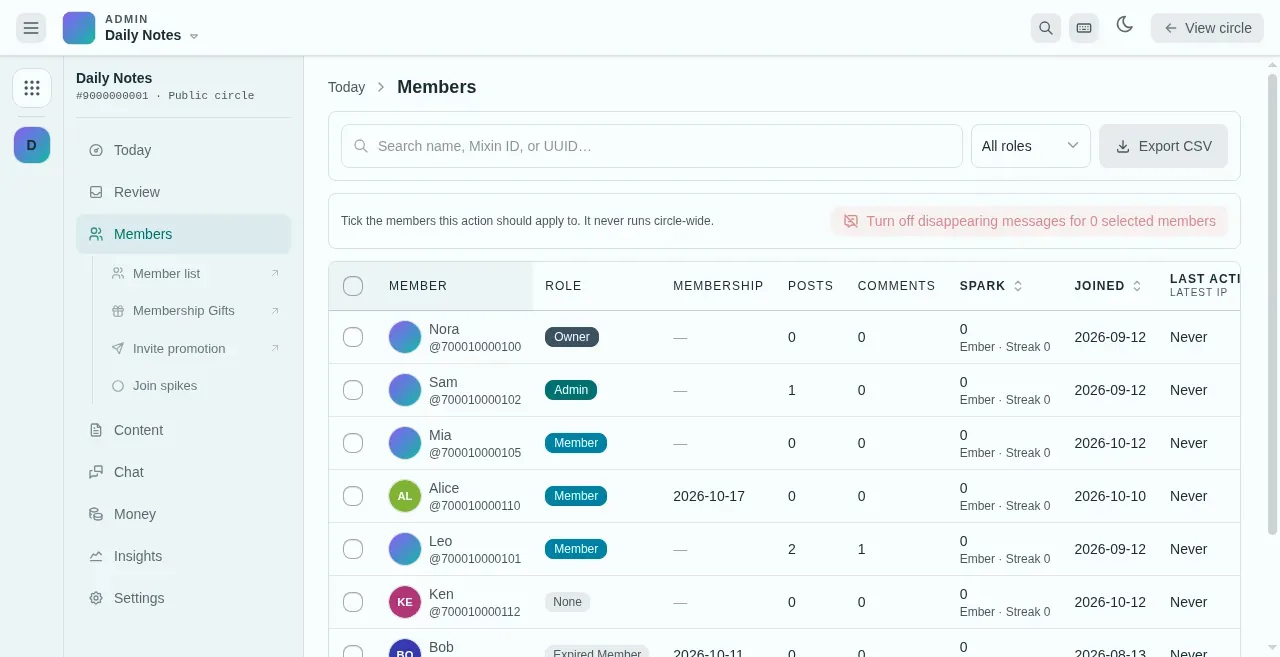Click Today breadcrumb link

tap(346, 87)
